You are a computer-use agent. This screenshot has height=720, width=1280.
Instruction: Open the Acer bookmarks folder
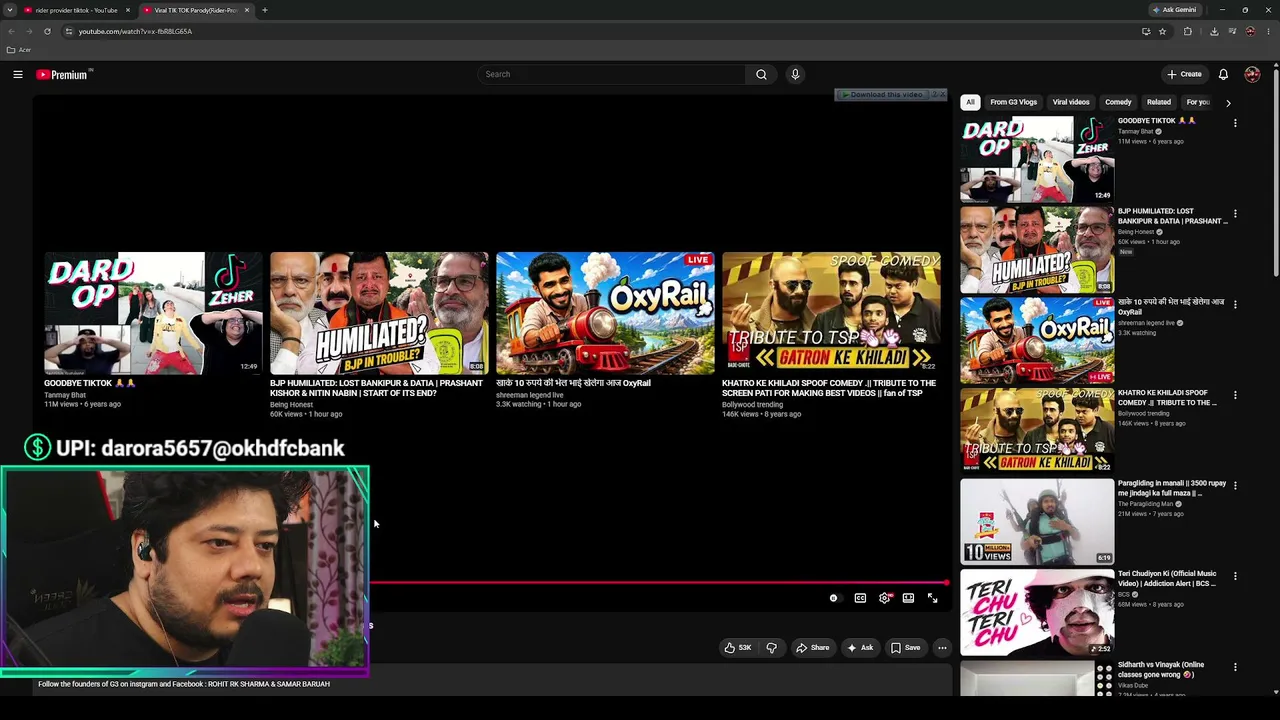pyautogui.click(x=19, y=50)
